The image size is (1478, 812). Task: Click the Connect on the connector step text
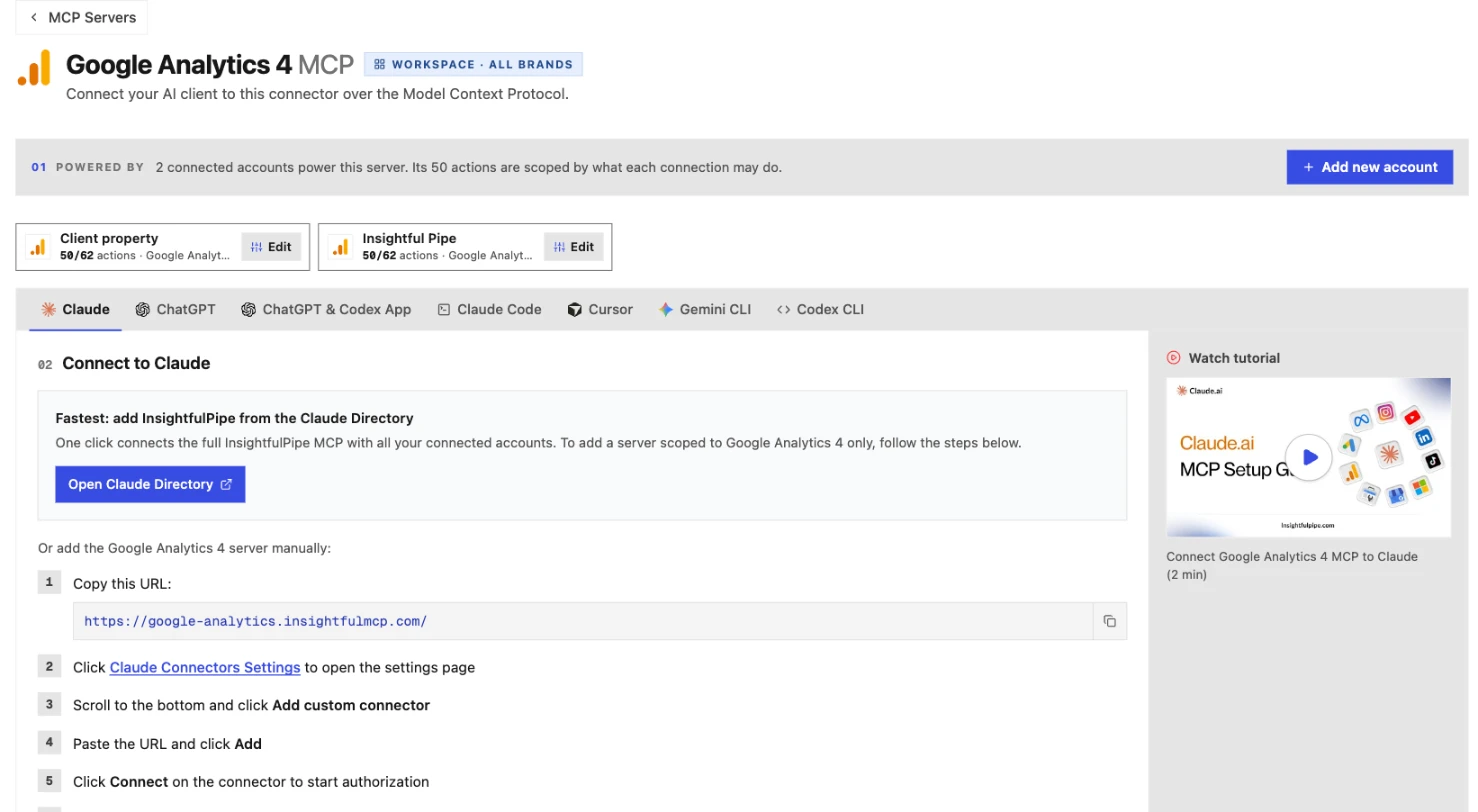click(x=251, y=782)
